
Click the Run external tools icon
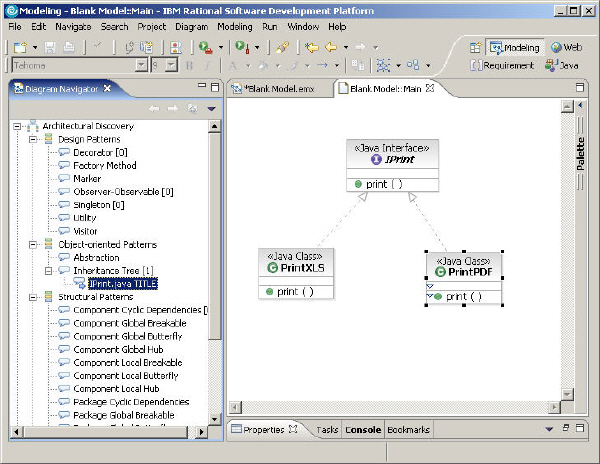pyautogui.click(x=242, y=47)
